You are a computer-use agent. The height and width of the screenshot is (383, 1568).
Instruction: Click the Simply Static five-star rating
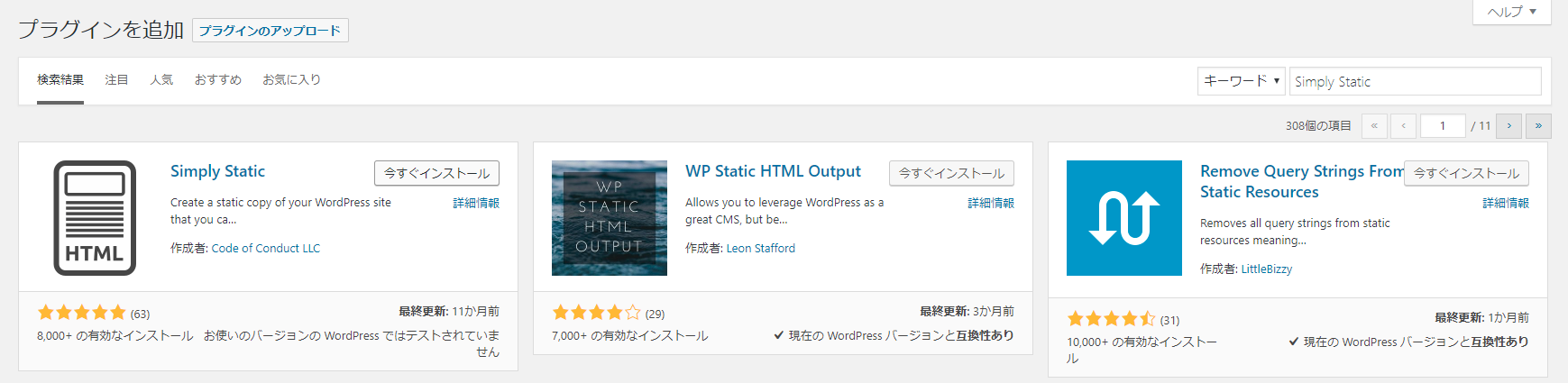81,313
